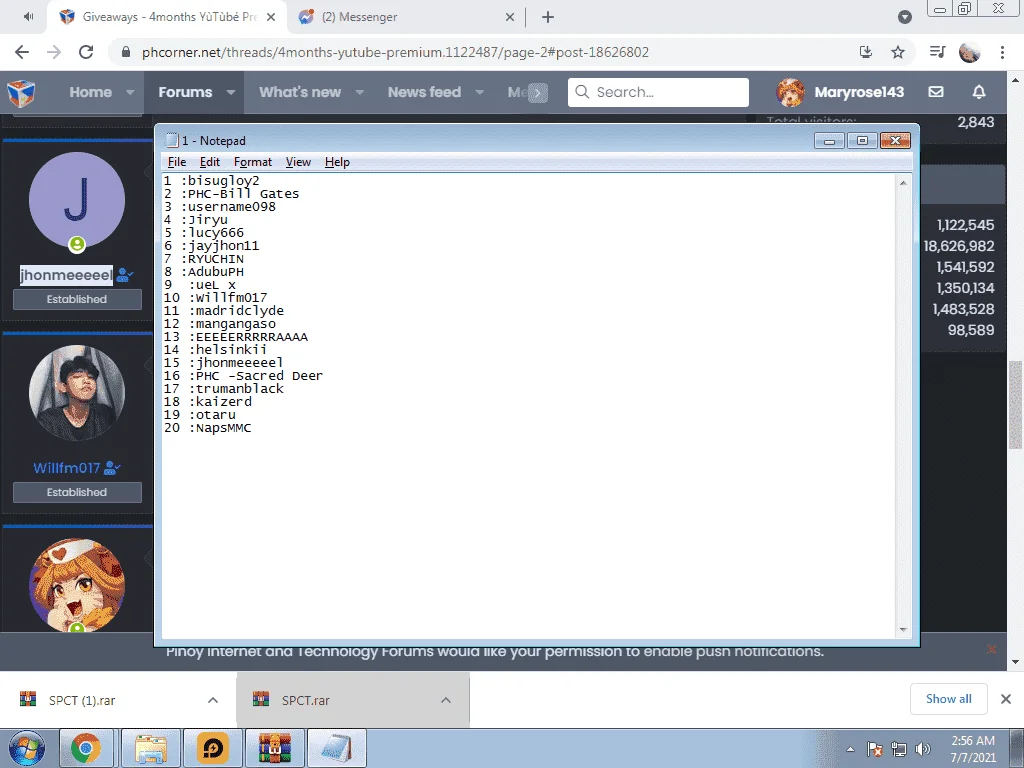Expand the What's new dropdown arrow
The image size is (1024, 768).
pos(359,93)
